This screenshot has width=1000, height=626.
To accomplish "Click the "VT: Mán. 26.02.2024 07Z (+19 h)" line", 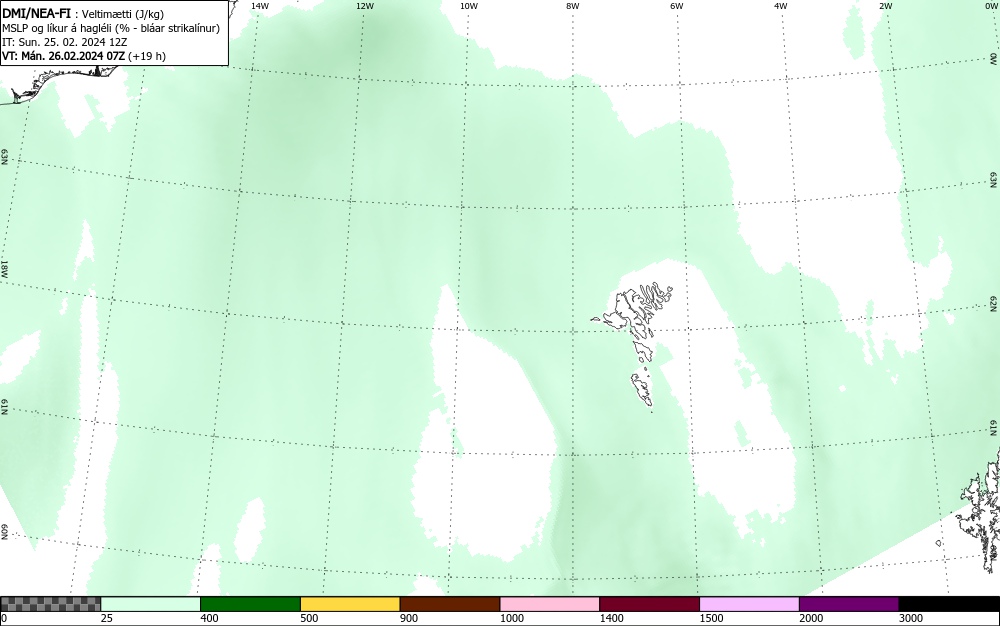I will tap(84, 56).
